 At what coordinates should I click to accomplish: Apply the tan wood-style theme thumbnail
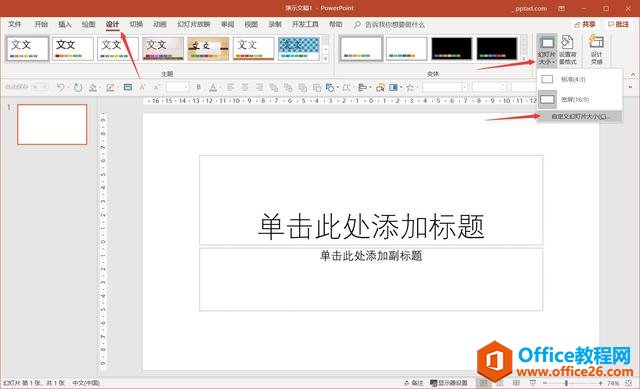(x=208, y=49)
